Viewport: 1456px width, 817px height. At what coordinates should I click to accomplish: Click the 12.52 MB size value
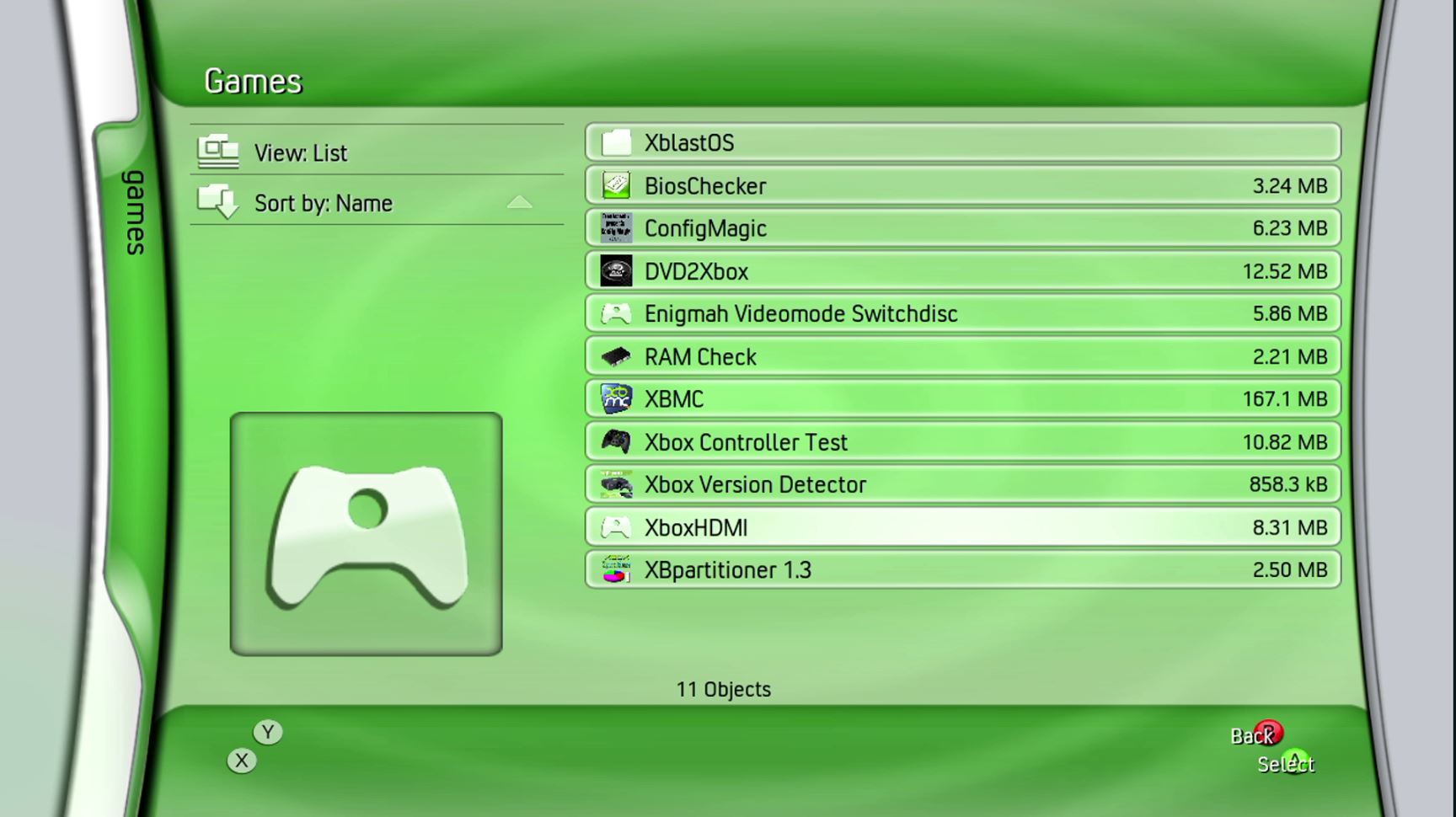pyautogui.click(x=1285, y=271)
